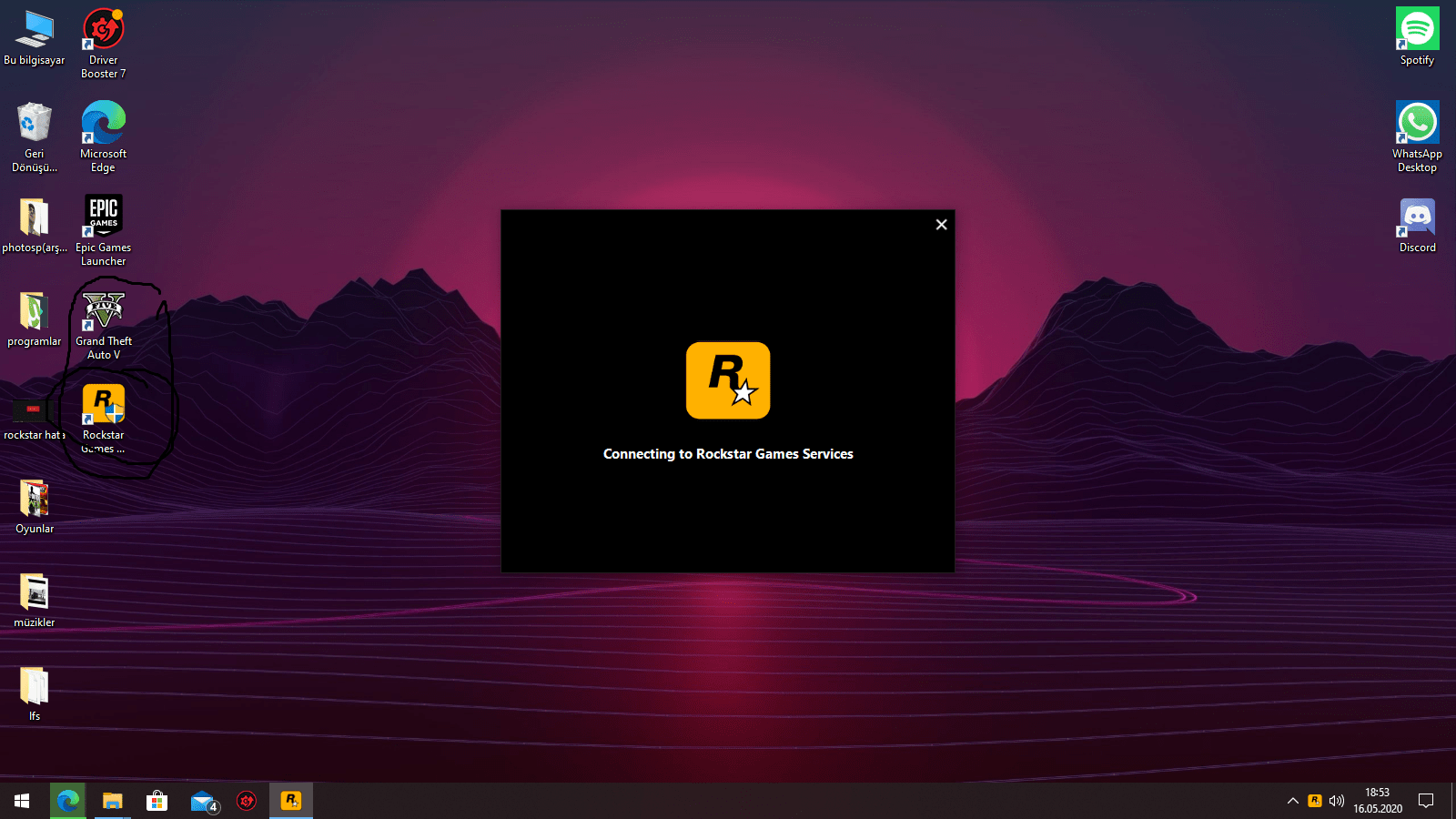Viewport: 1456px width, 819px height.
Task: Open the volume control in system tray
Action: pyautogui.click(x=1337, y=801)
